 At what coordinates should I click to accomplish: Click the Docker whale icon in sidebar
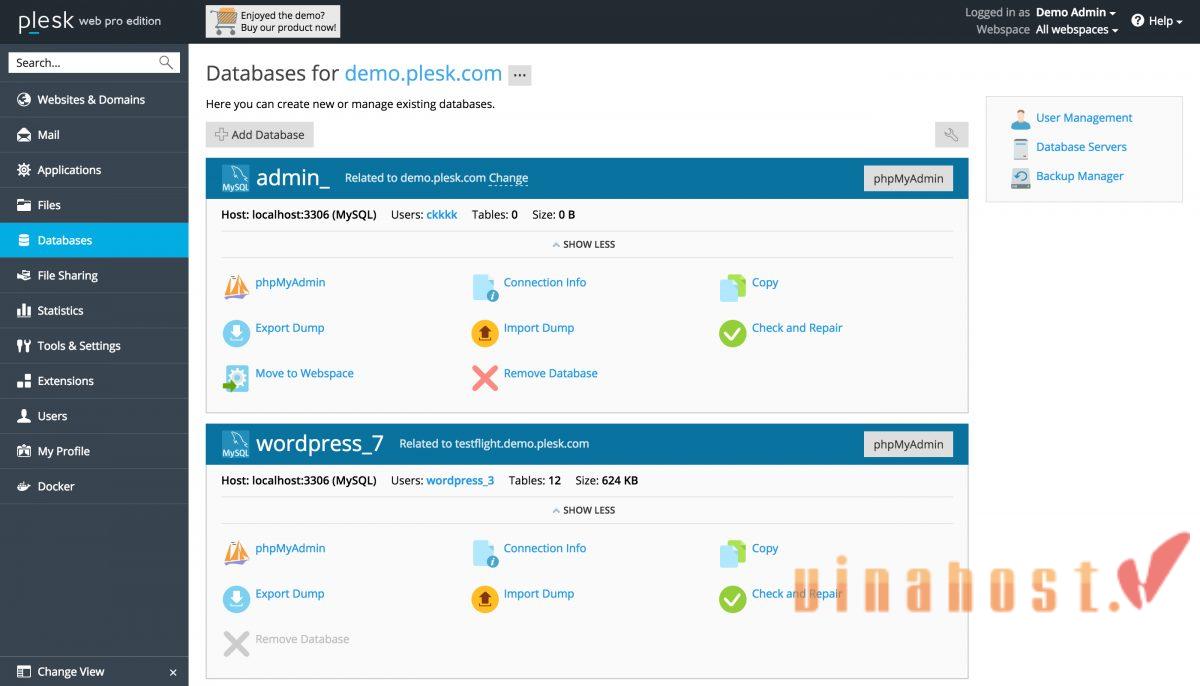pos(23,486)
